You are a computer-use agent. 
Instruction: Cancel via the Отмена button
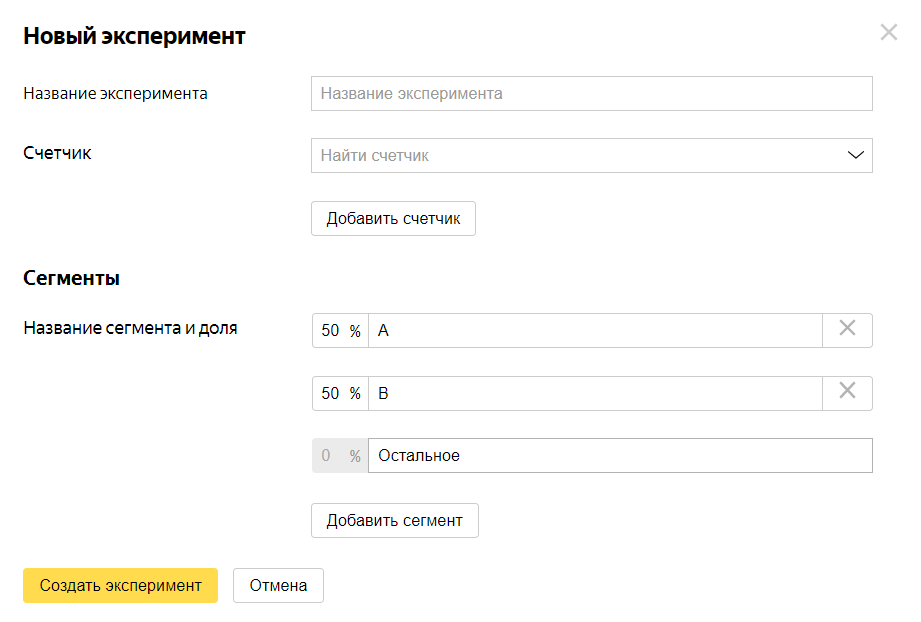[x=278, y=585]
